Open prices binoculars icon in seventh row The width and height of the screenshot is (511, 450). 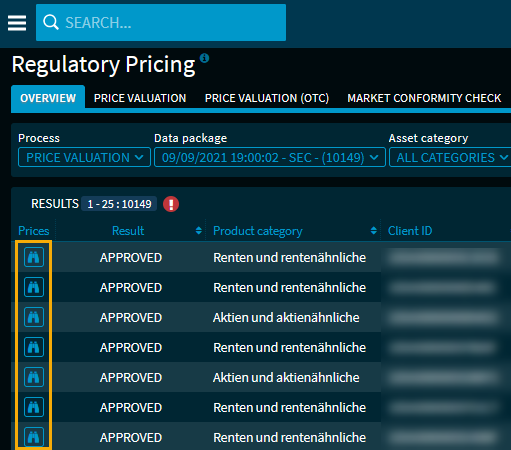tap(34, 437)
